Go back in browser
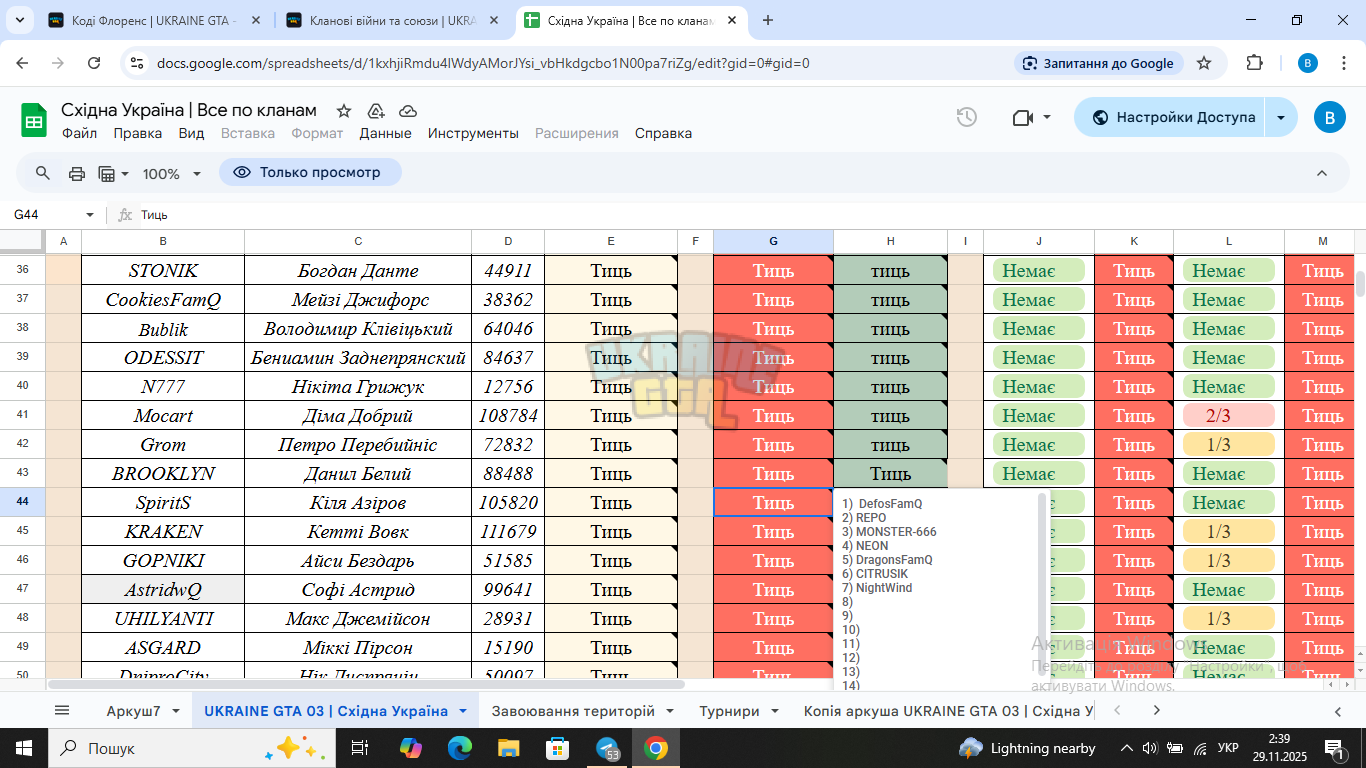This screenshot has width=1366, height=768. [23, 63]
